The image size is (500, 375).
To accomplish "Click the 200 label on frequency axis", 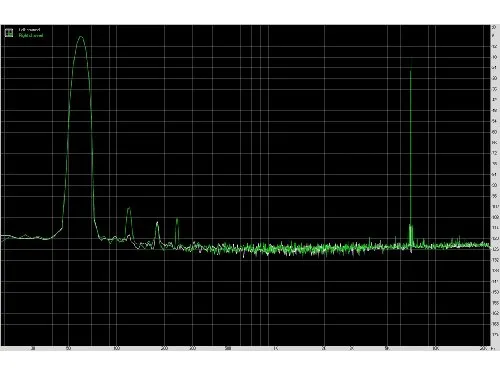I will (164, 349).
